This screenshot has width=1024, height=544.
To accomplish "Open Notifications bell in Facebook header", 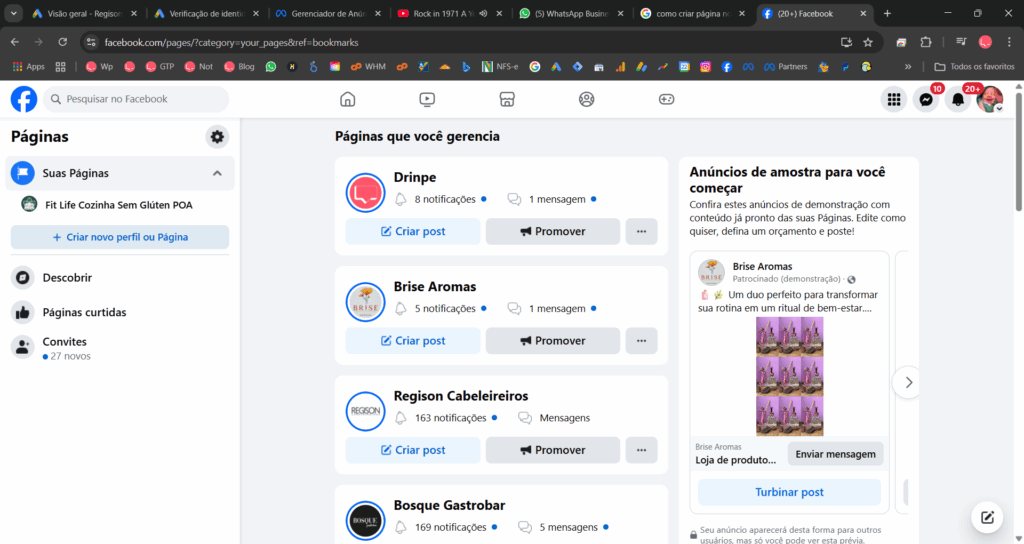I will coord(958,99).
